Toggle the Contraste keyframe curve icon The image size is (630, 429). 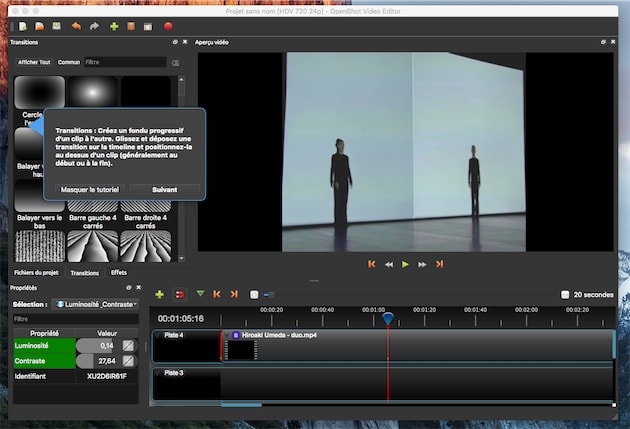[128, 361]
